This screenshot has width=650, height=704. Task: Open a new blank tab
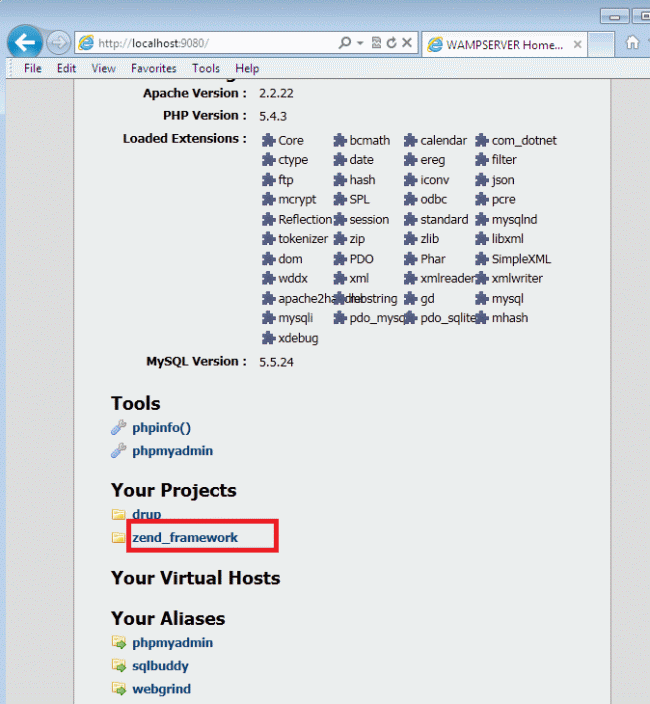(601, 44)
